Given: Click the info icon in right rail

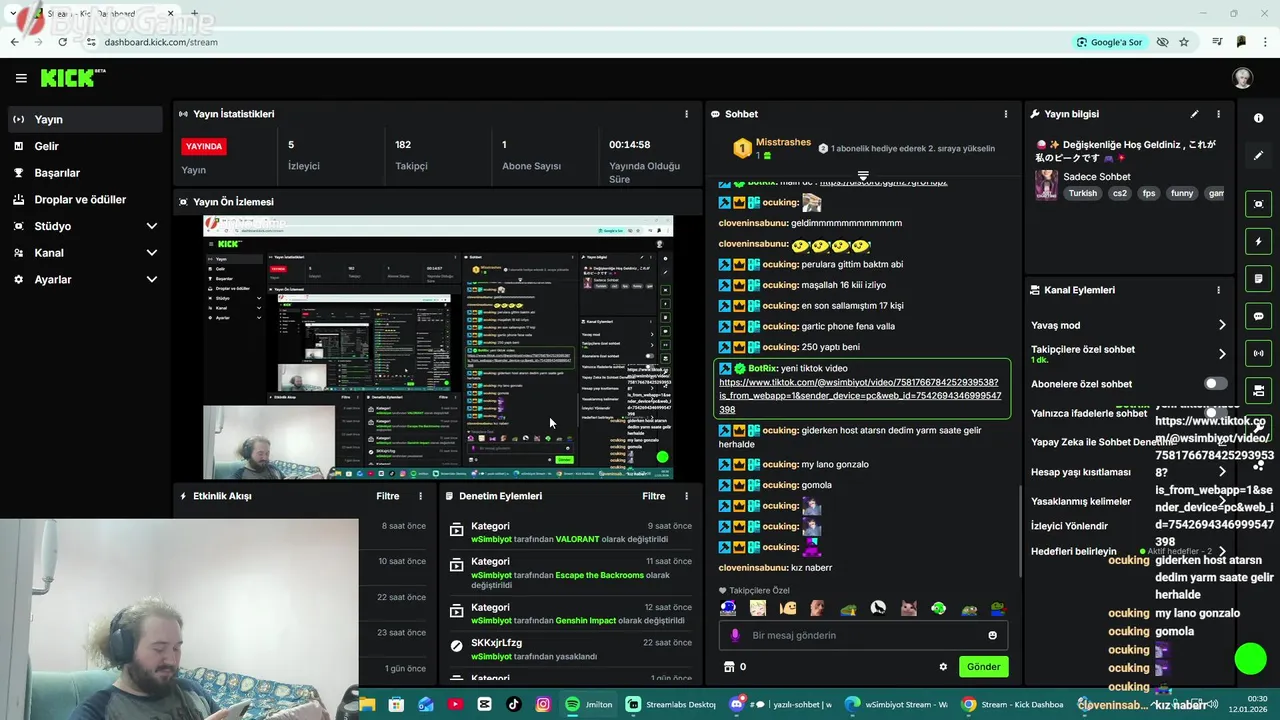Looking at the screenshot, I should coord(1258,118).
